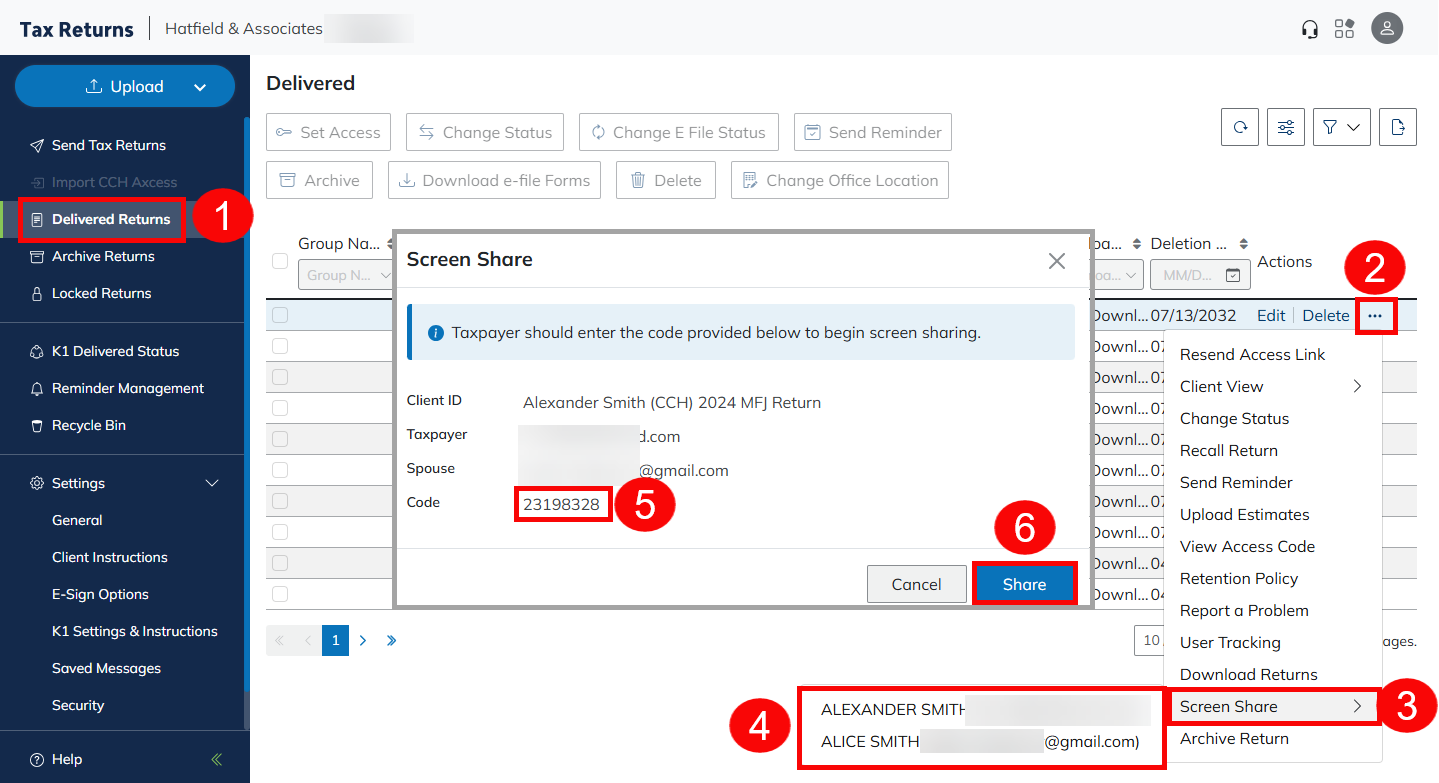Select the last row's checkbox
Image resolution: width=1439 pixels, height=783 pixels.
280,594
